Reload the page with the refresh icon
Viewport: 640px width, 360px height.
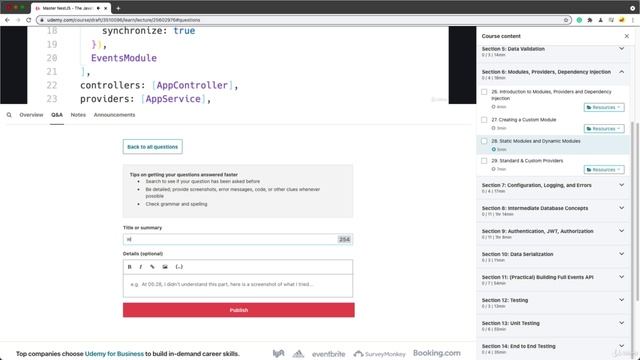29,20
